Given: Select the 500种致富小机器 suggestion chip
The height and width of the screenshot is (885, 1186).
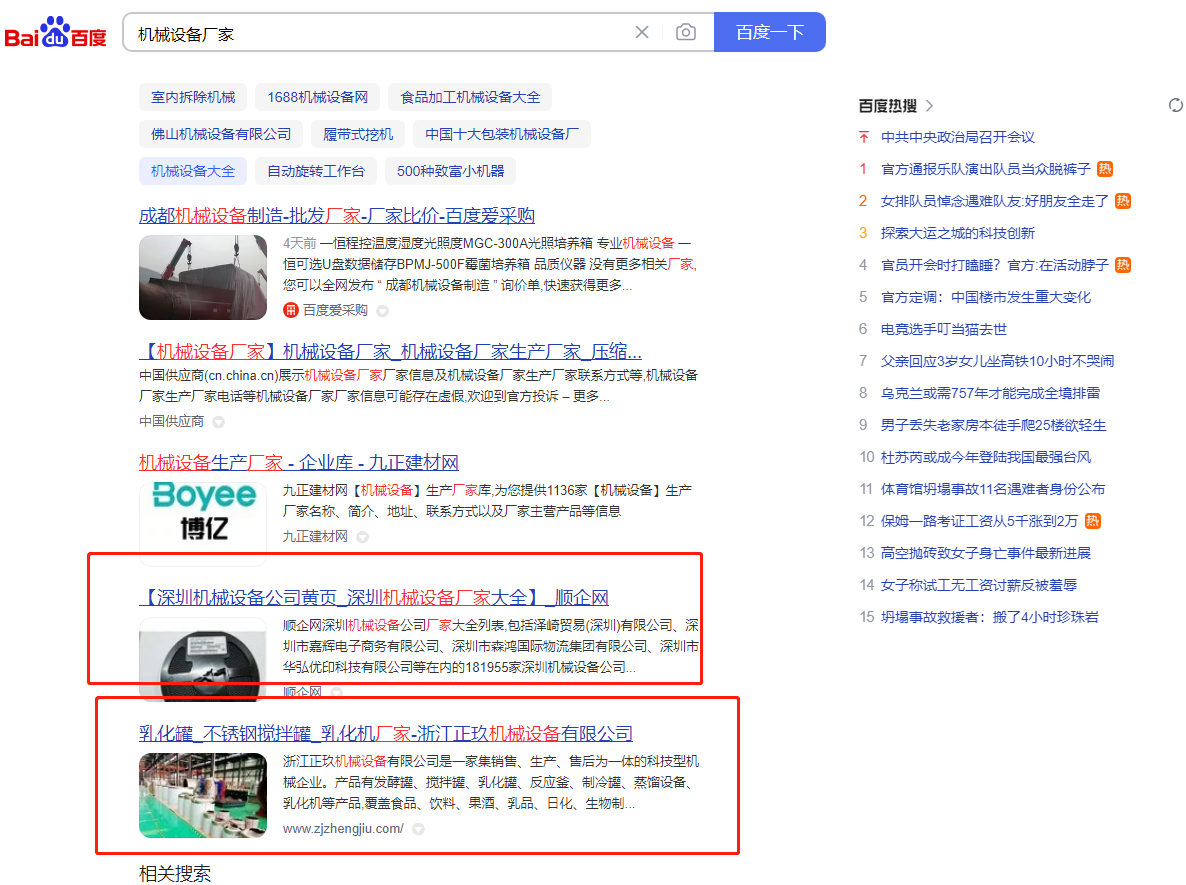Looking at the screenshot, I should point(450,171).
